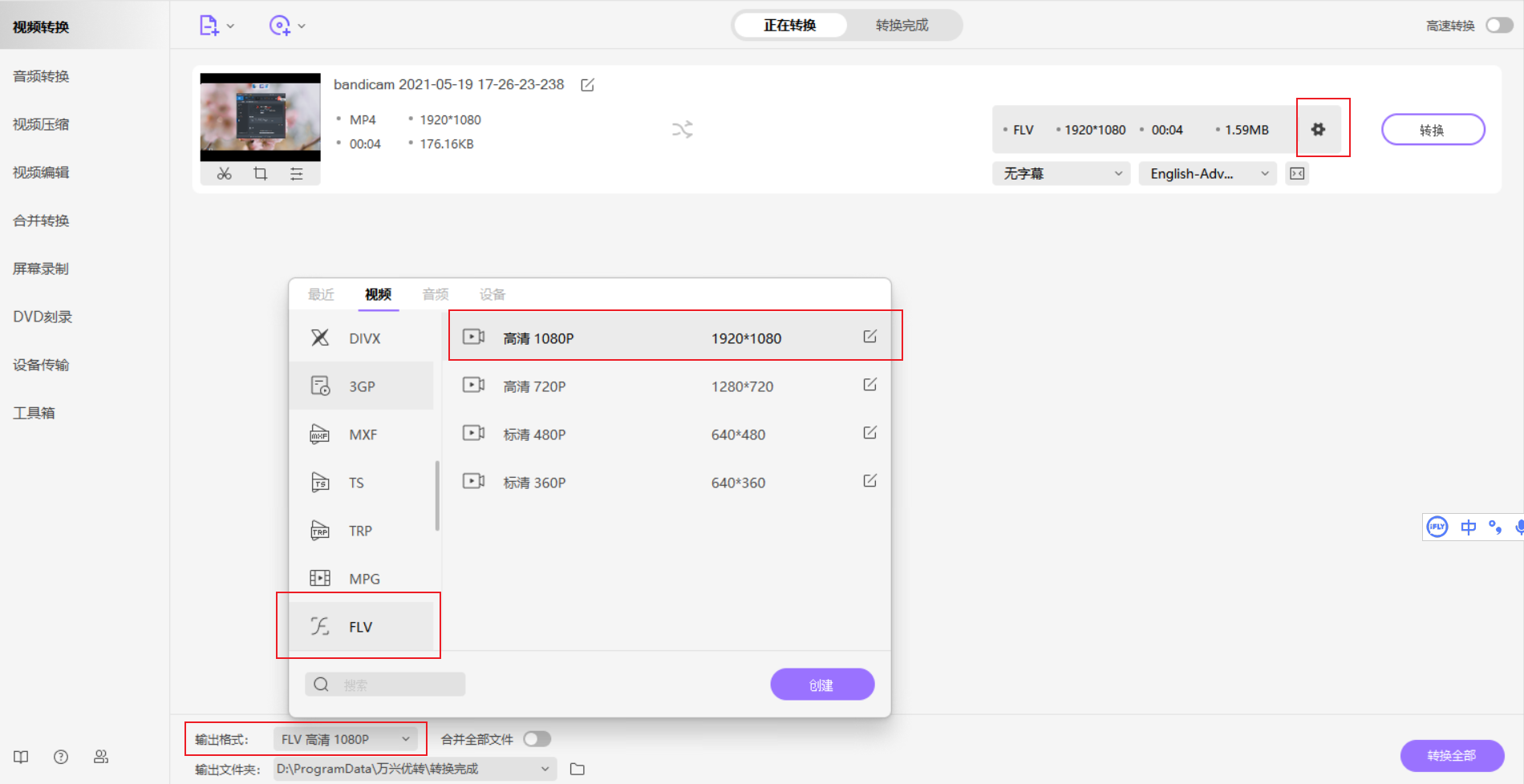
Task: Click the format list scrollbar
Action: click(437, 495)
